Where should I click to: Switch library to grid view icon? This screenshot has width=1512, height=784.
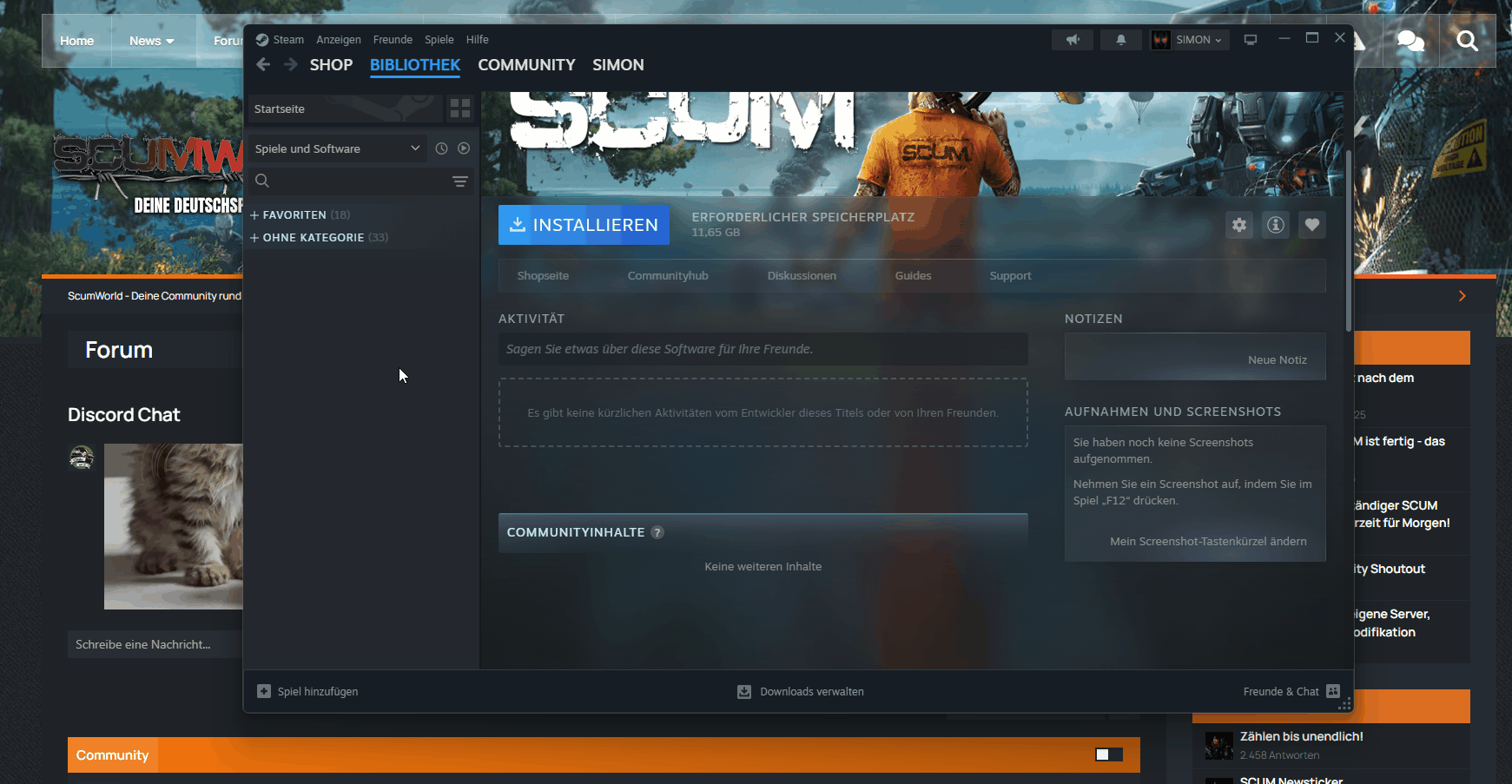(x=459, y=109)
